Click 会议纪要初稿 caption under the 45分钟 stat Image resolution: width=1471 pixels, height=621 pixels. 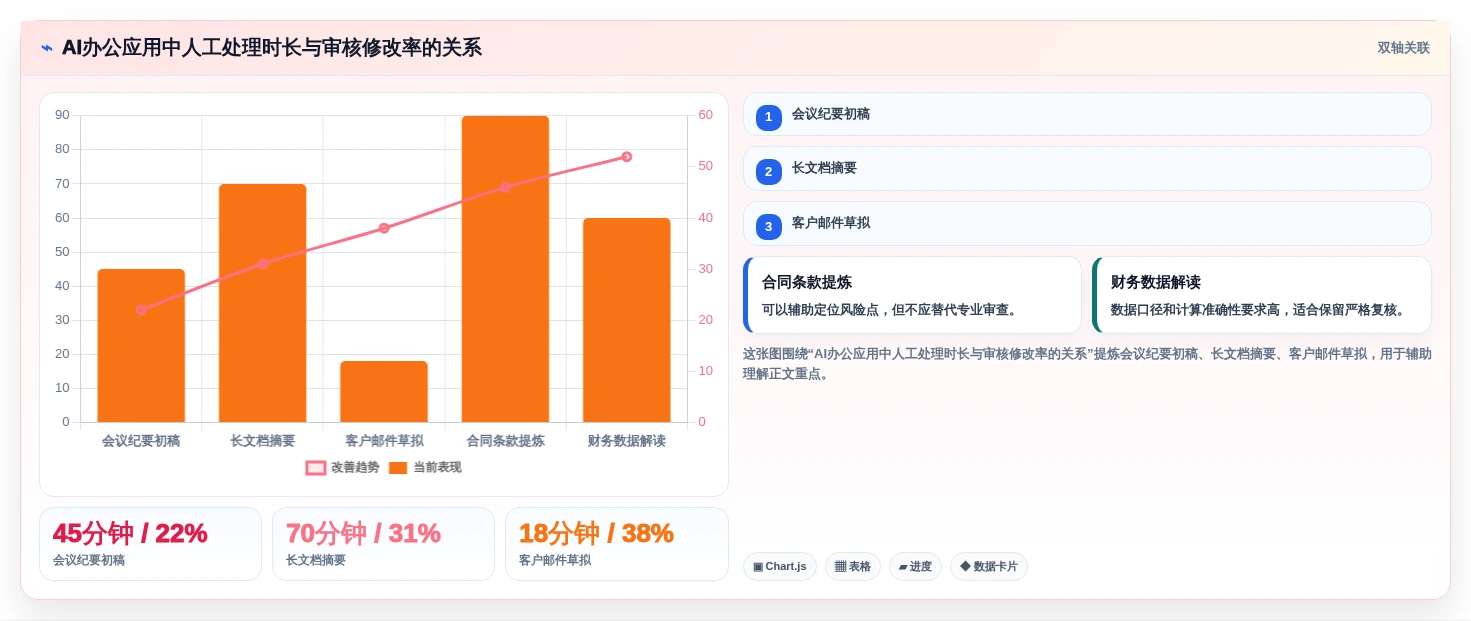pyautogui.click(x=89, y=560)
